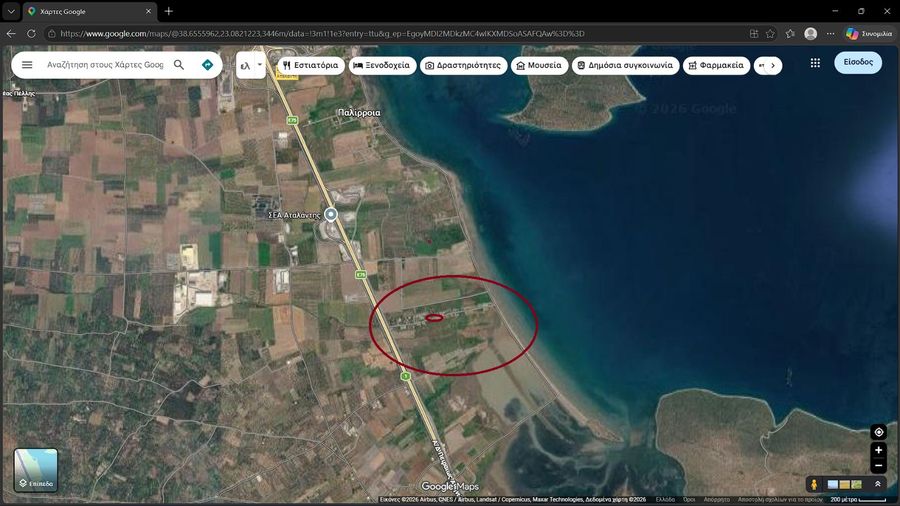Select the Ξενοδοχεία category chip
Screen dimensions: 900x506
coord(382,65)
